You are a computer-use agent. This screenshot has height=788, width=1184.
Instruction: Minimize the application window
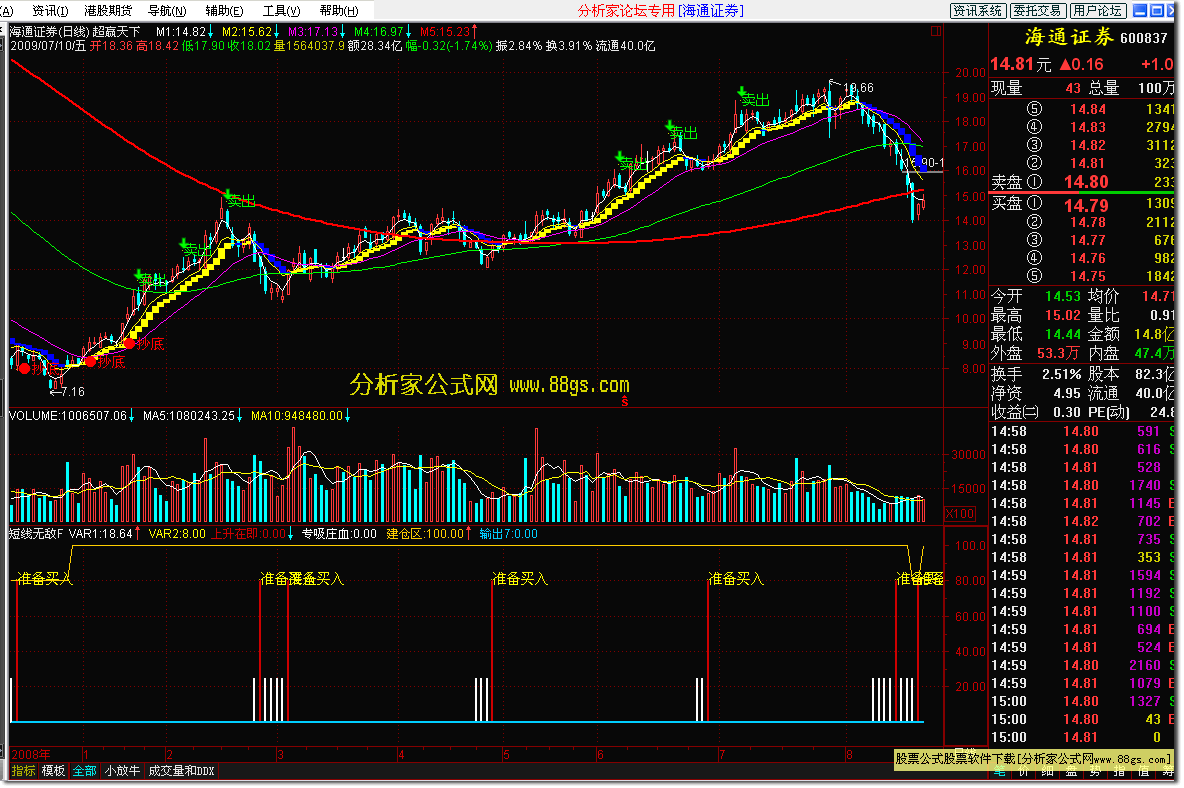pyautogui.click(x=1140, y=10)
